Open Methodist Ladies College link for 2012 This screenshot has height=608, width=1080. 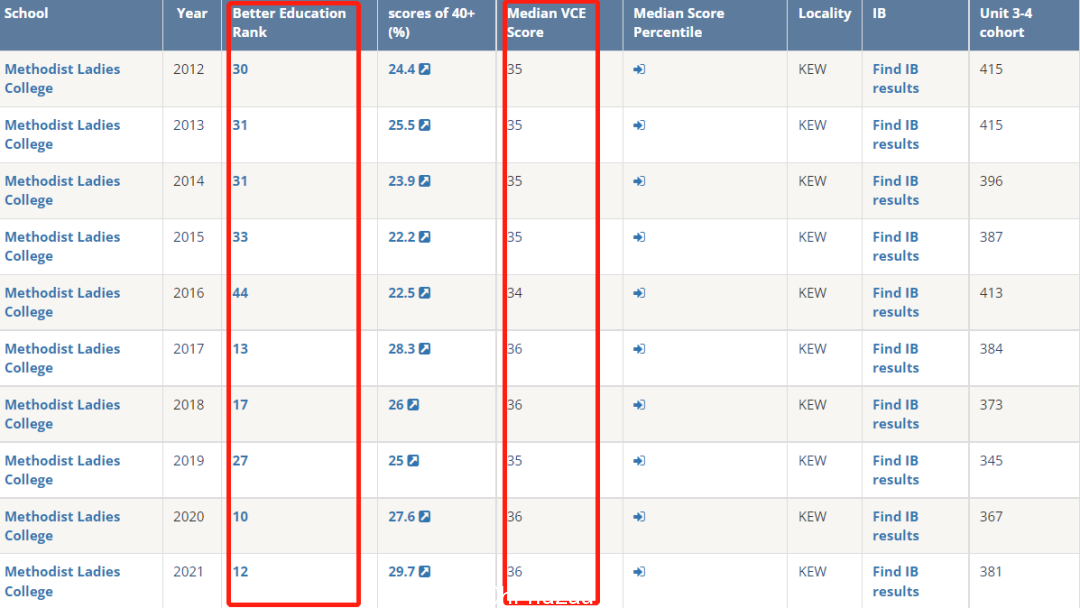coord(62,78)
